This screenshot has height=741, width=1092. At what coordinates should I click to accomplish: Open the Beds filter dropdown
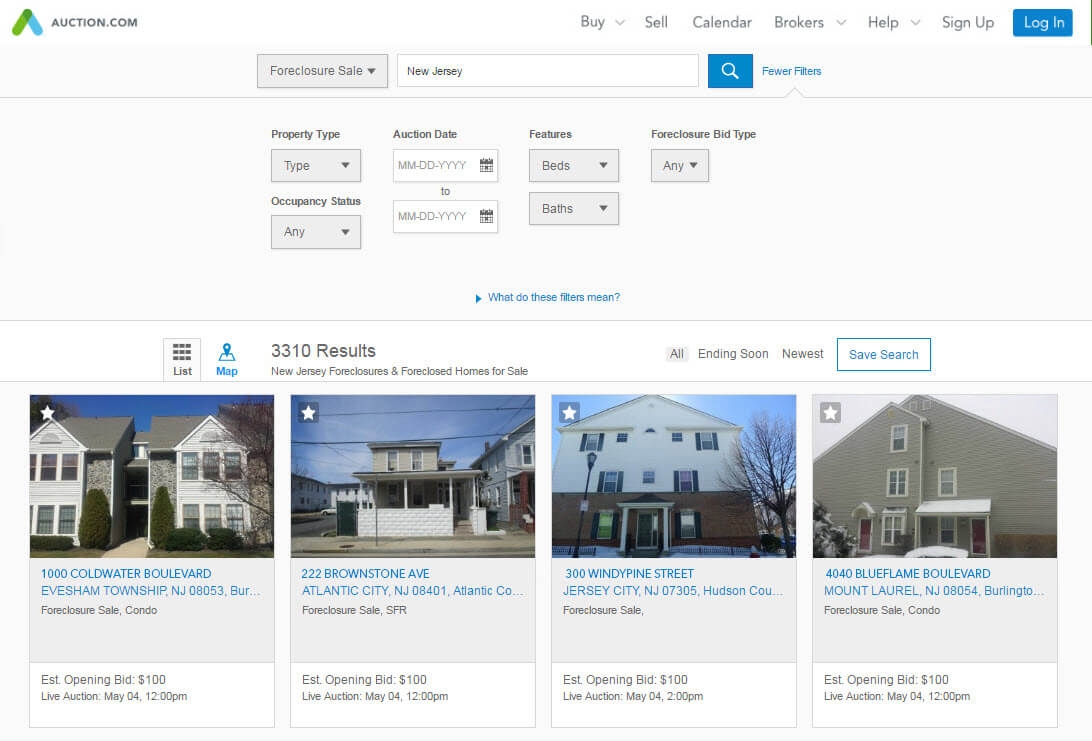573,165
